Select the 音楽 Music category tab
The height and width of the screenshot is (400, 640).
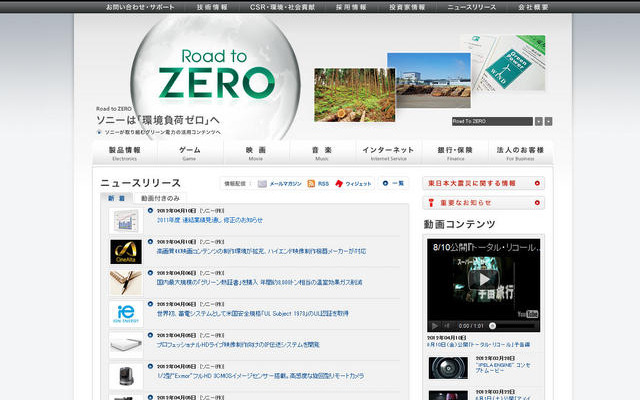coord(322,153)
